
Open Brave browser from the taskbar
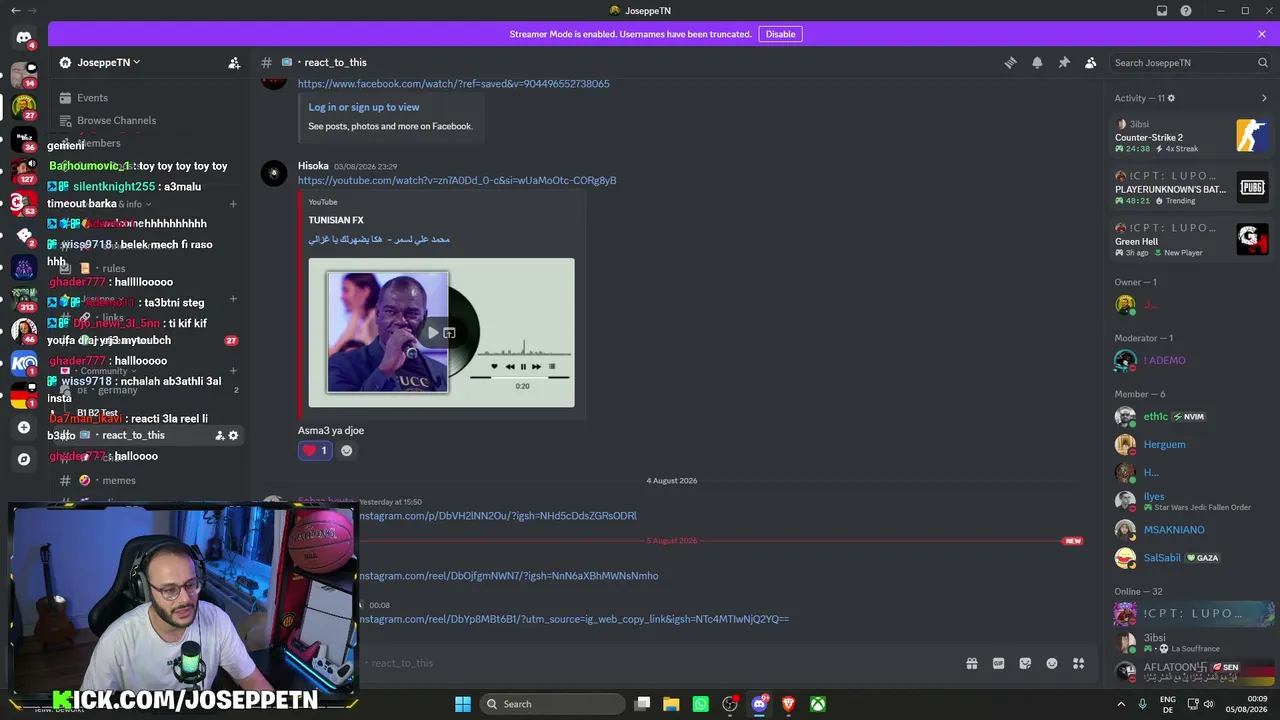(x=789, y=704)
